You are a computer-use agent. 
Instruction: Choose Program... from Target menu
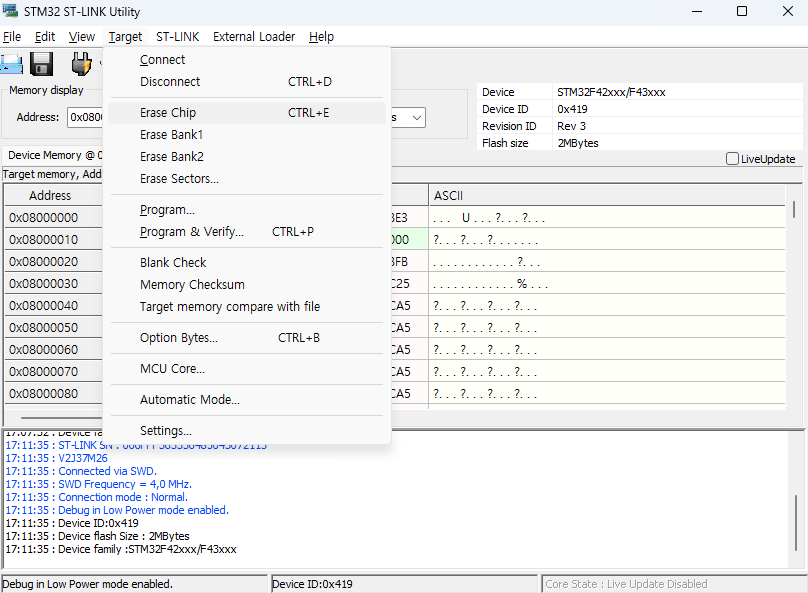(x=247, y=210)
